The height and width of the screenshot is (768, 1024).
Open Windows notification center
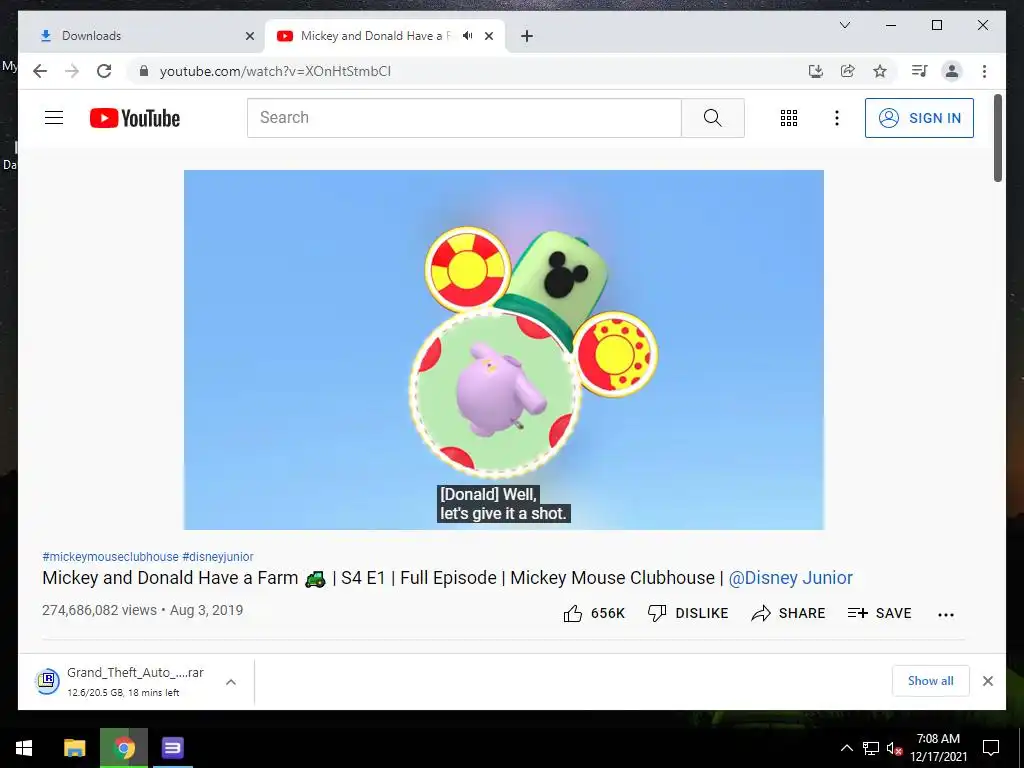coord(991,748)
